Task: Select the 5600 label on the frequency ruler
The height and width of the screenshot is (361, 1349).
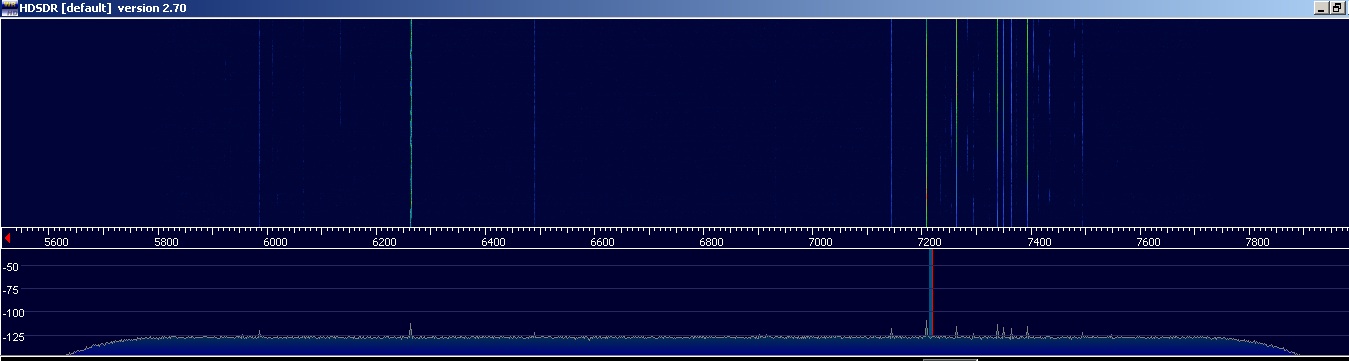Action: coord(57,242)
